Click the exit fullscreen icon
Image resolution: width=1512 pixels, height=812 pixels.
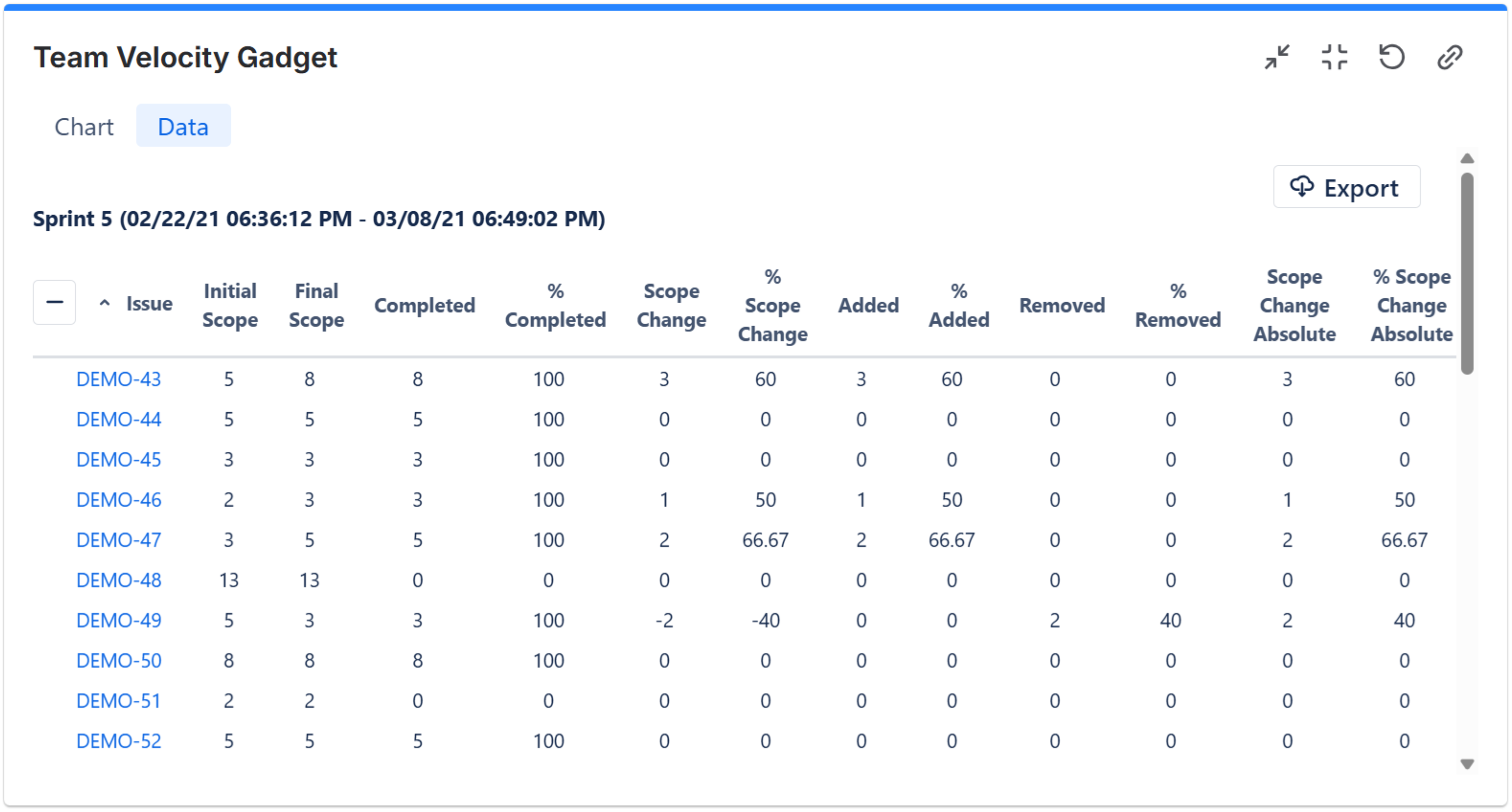tap(1334, 57)
